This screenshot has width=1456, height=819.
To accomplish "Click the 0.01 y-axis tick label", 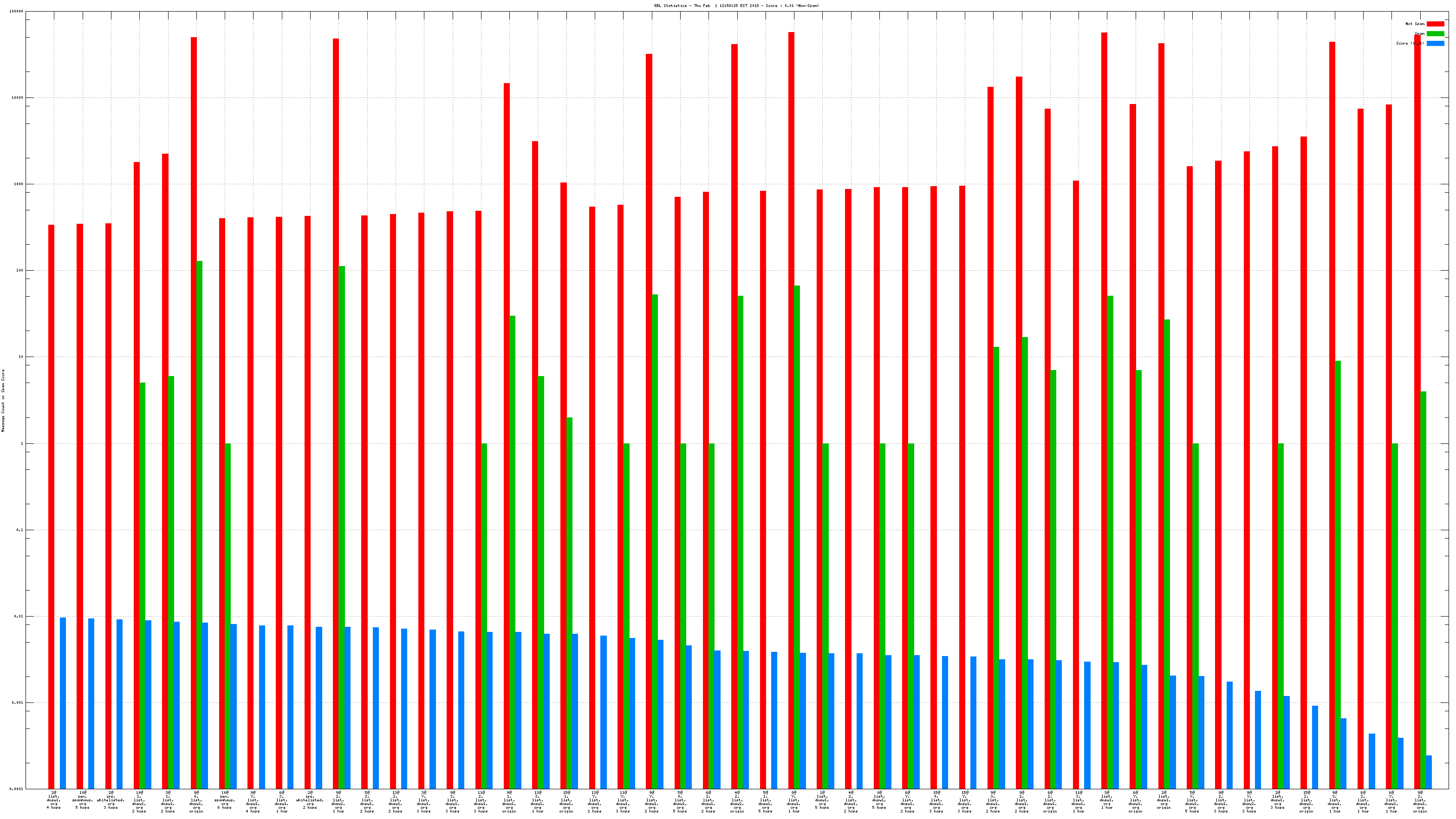I will click(19, 617).
